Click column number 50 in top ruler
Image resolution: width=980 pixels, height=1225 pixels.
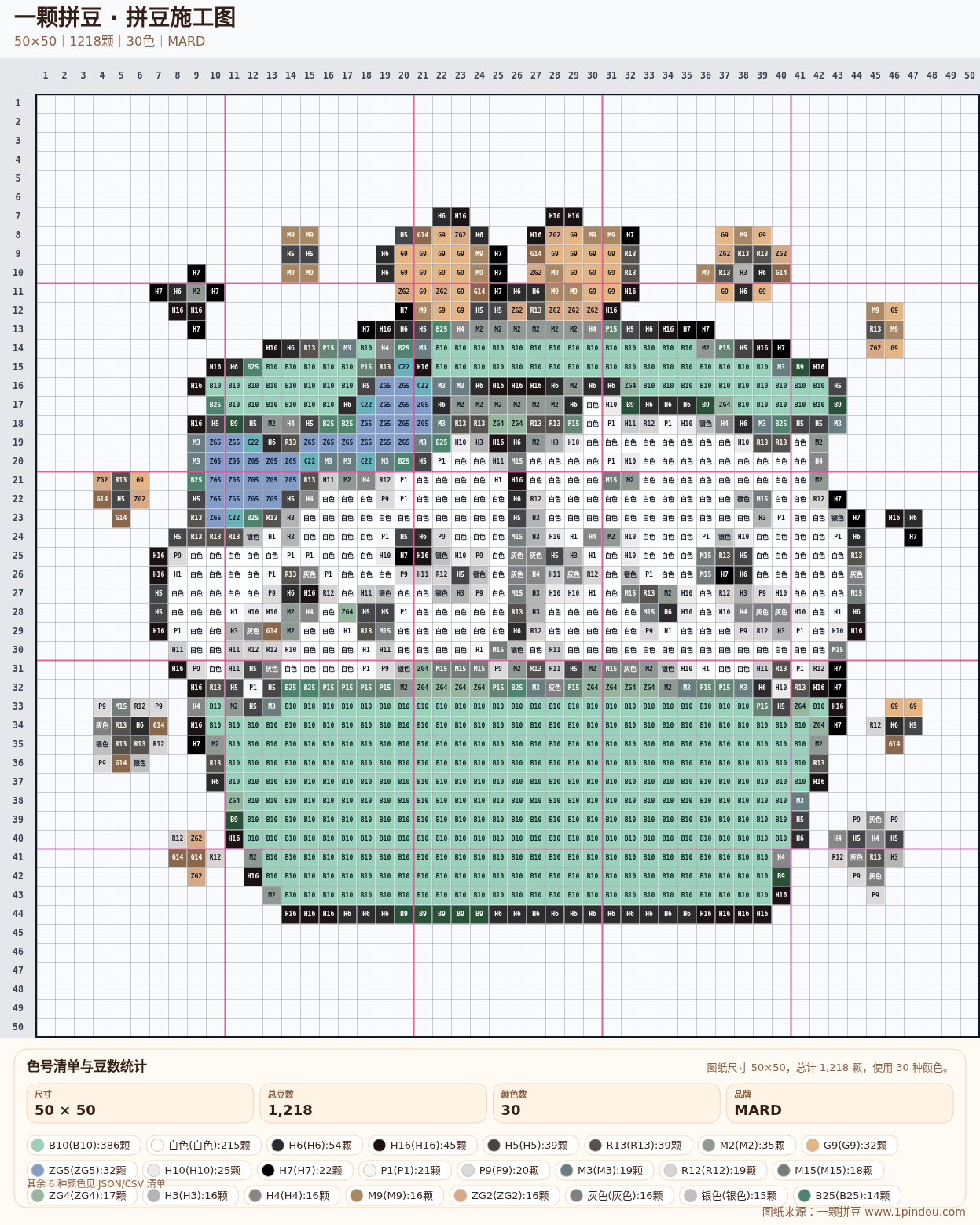(x=970, y=75)
